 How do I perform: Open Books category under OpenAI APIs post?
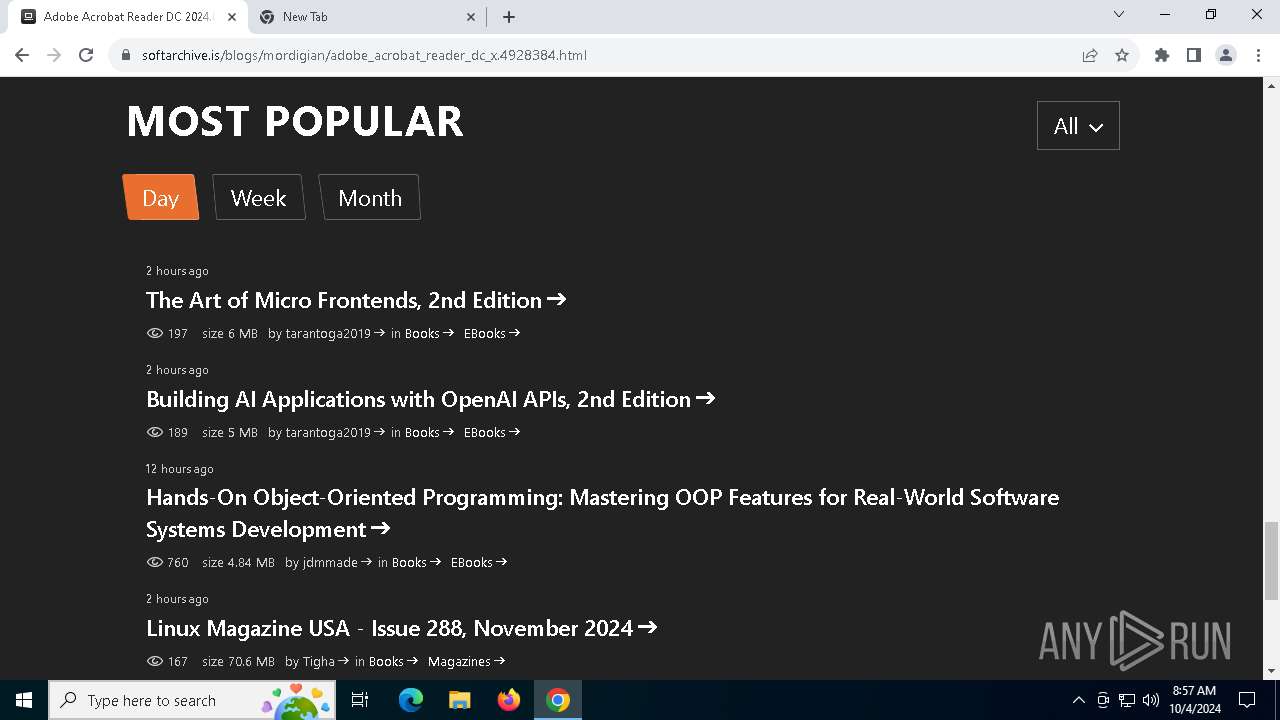click(429, 433)
